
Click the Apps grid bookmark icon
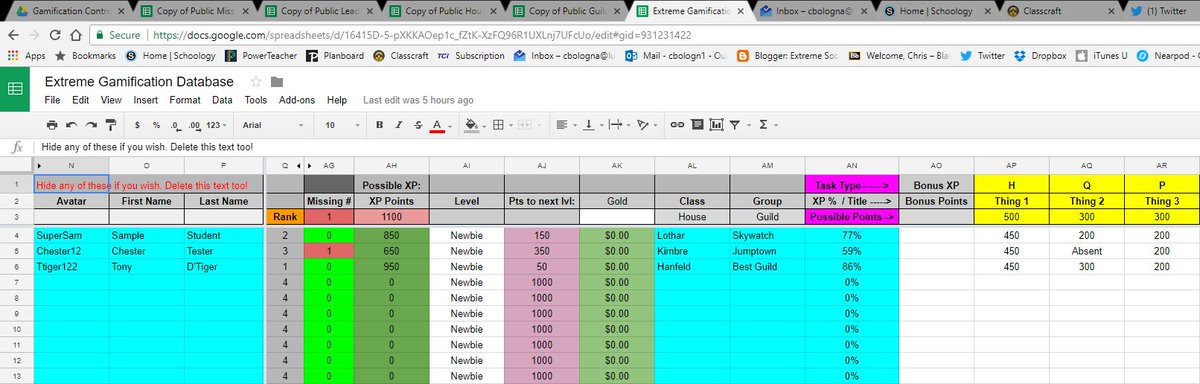pyautogui.click(x=13, y=56)
